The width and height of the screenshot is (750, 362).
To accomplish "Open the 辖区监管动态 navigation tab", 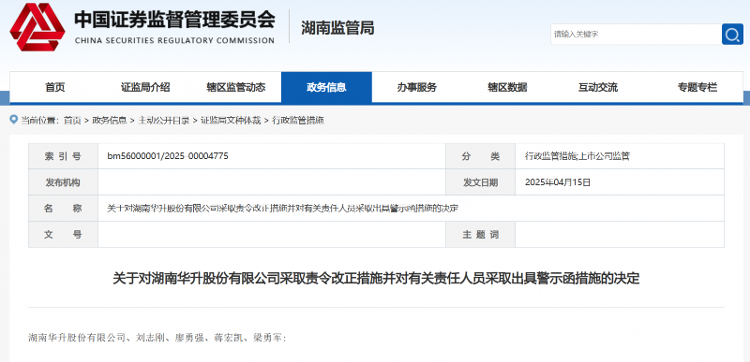I will pos(236,88).
